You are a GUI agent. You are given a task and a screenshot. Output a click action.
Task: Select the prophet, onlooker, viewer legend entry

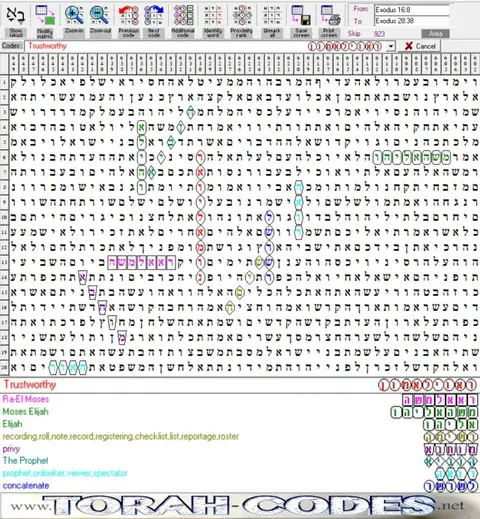pyautogui.click(x=65, y=473)
